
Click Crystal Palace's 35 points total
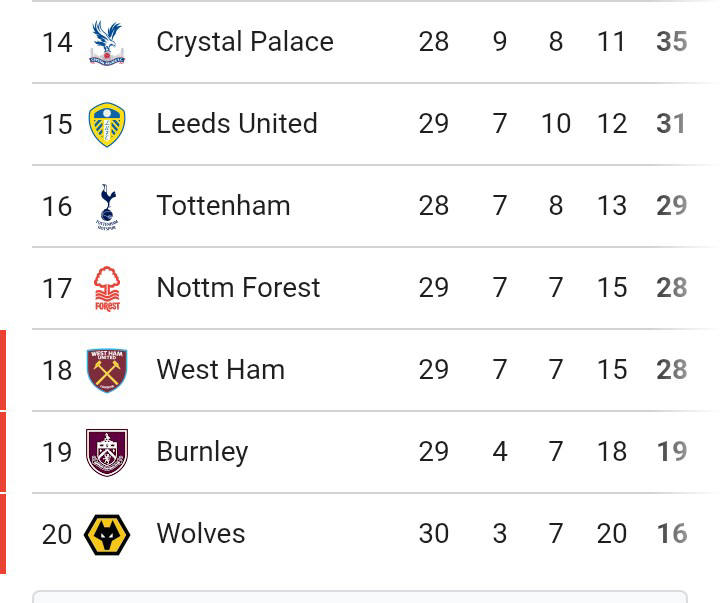[x=672, y=42]
